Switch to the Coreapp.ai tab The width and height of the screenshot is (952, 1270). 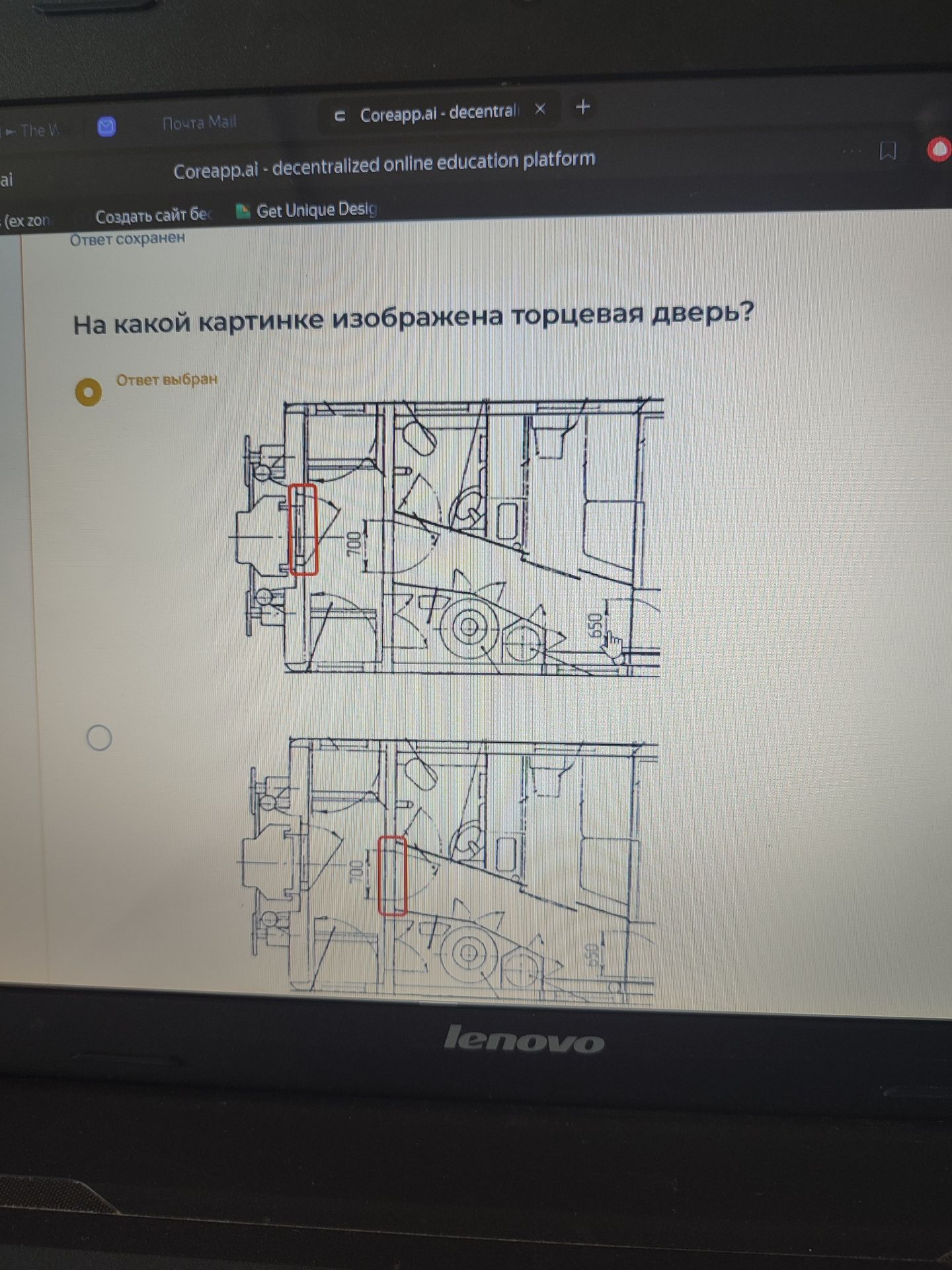[x=439, y=113]
